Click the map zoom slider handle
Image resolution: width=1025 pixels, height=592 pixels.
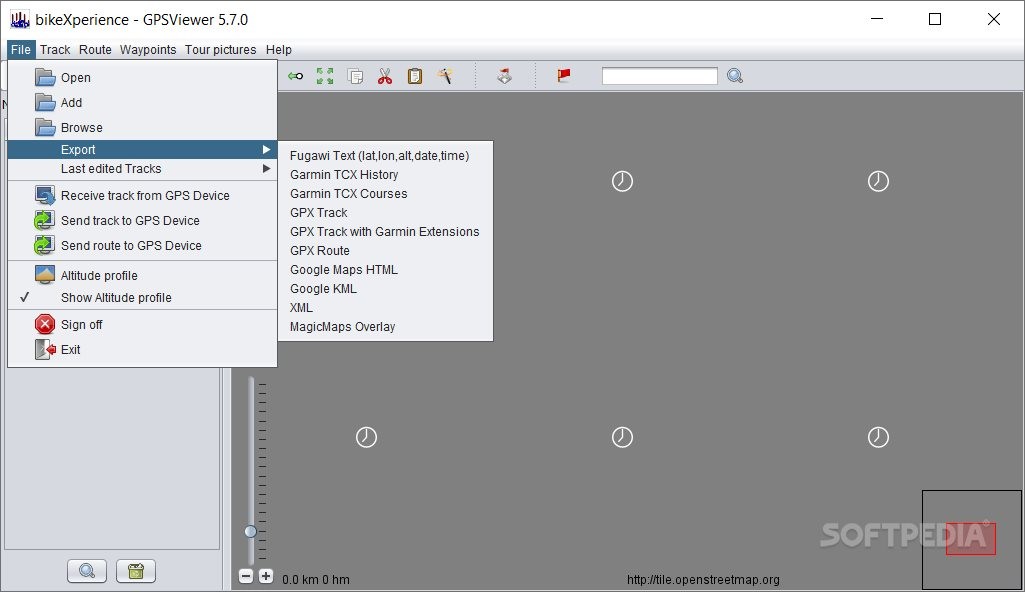(251, 531)
